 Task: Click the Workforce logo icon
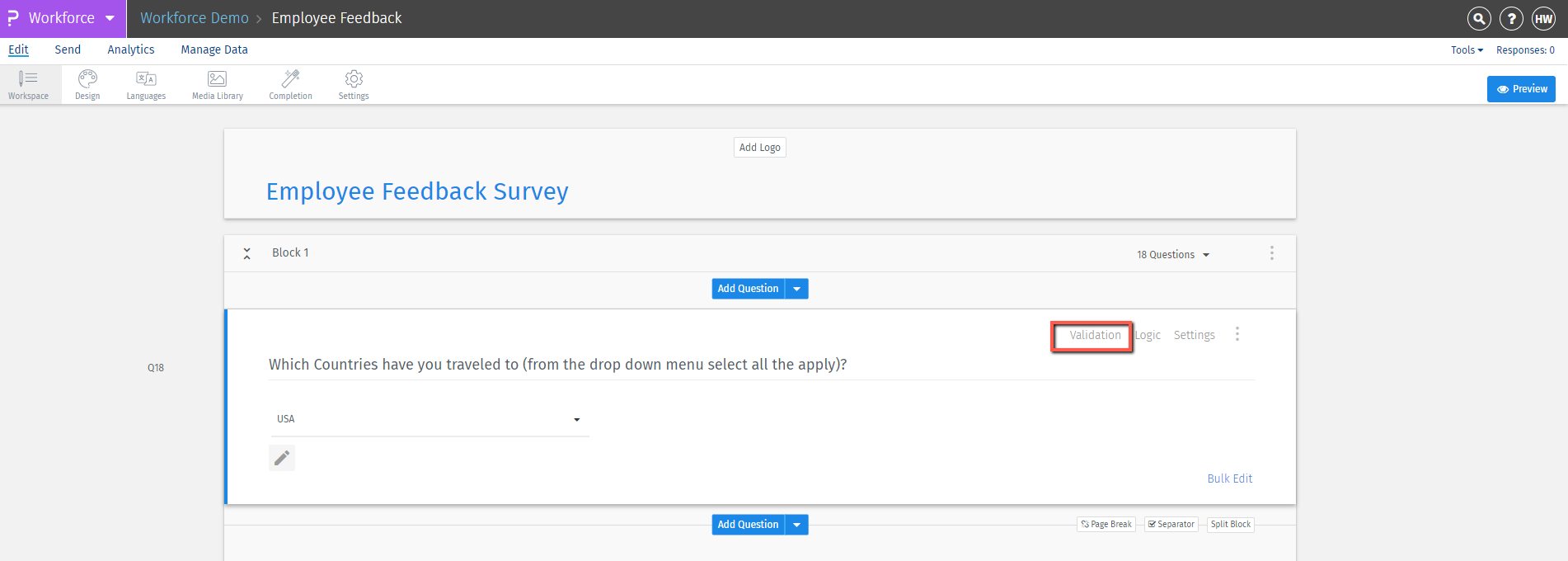pos(13,18)
